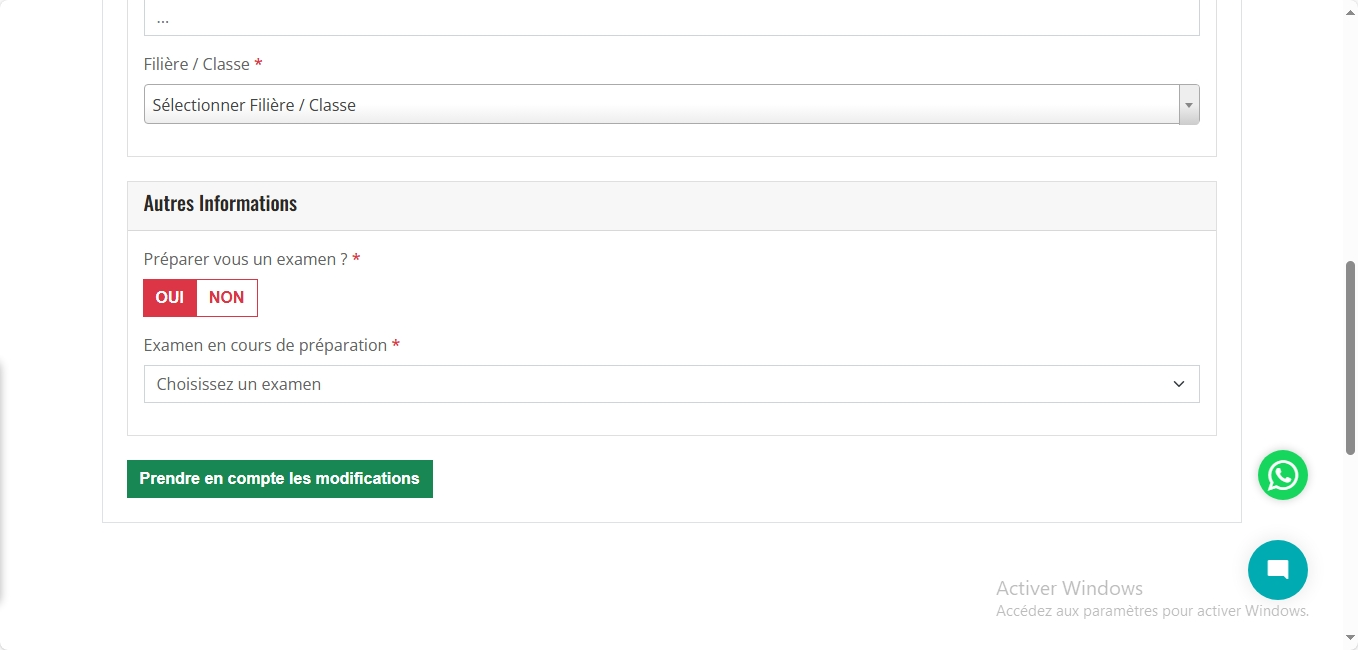Click the Filière / Classe dropdown arrow
Screen dimensions: 1358x650
pyautogui.click(x=1188, y=105)
